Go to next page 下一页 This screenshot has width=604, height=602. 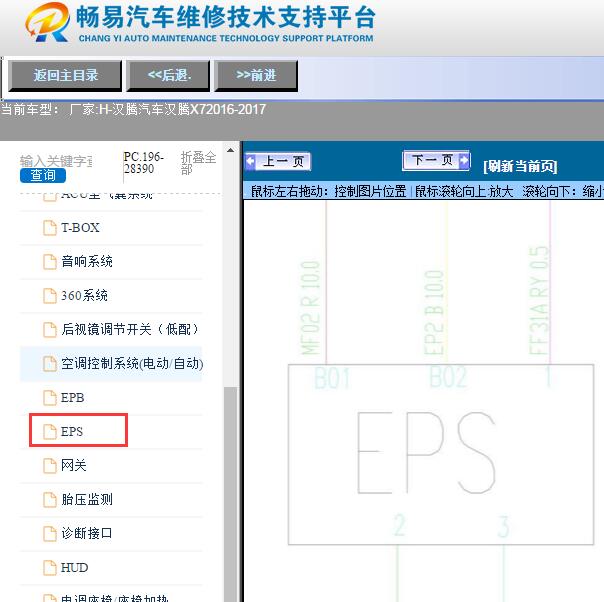436,160
